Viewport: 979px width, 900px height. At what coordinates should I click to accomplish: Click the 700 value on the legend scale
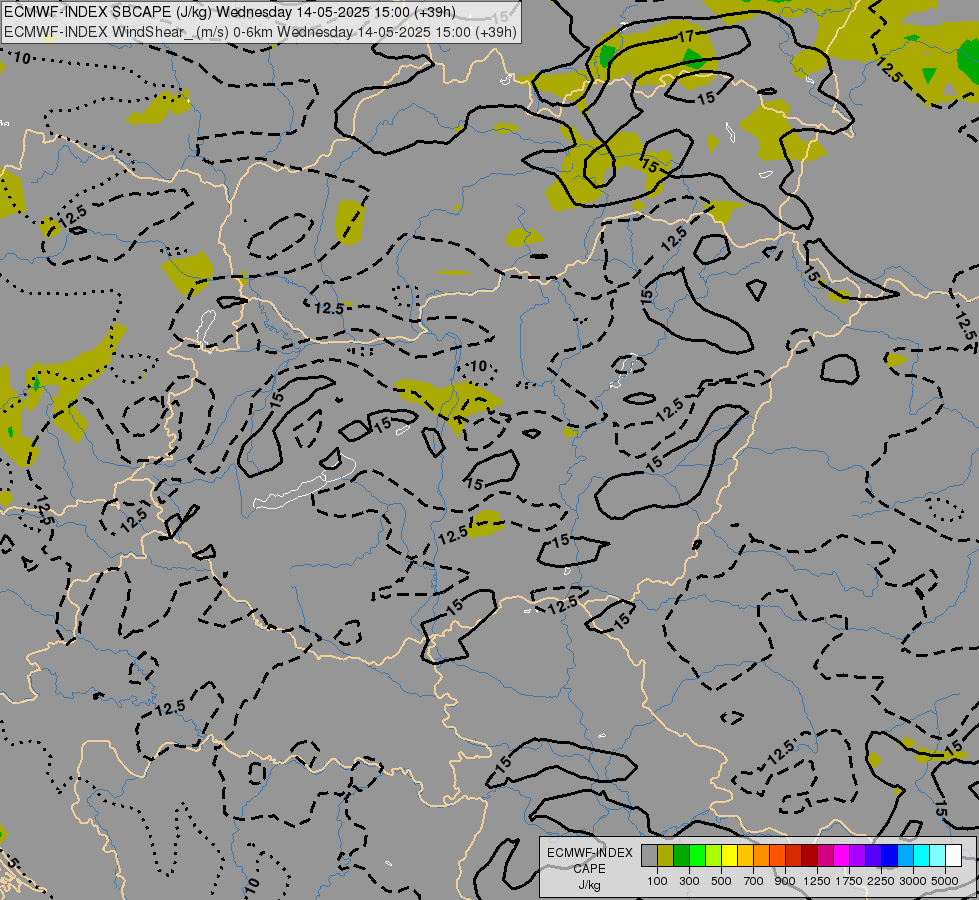[754, 881]
